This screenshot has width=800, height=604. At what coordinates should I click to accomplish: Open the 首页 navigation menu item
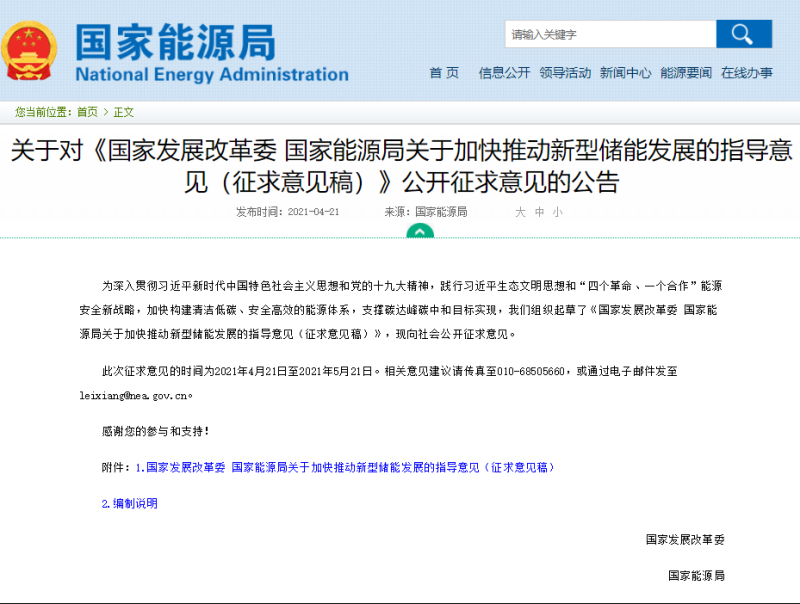click(x=444, y=73)
